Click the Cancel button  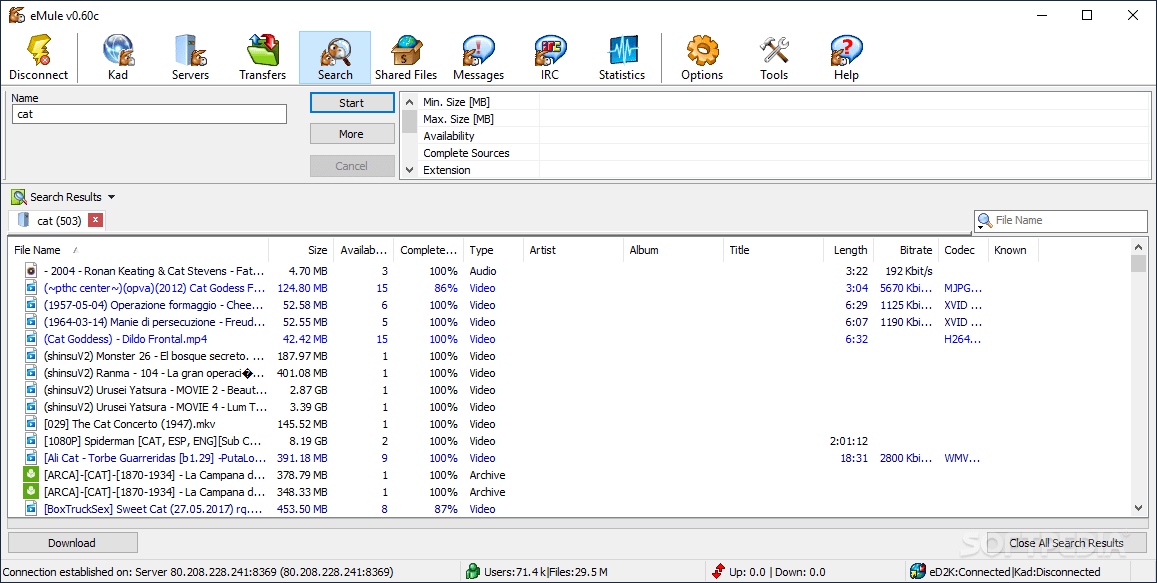352,165
